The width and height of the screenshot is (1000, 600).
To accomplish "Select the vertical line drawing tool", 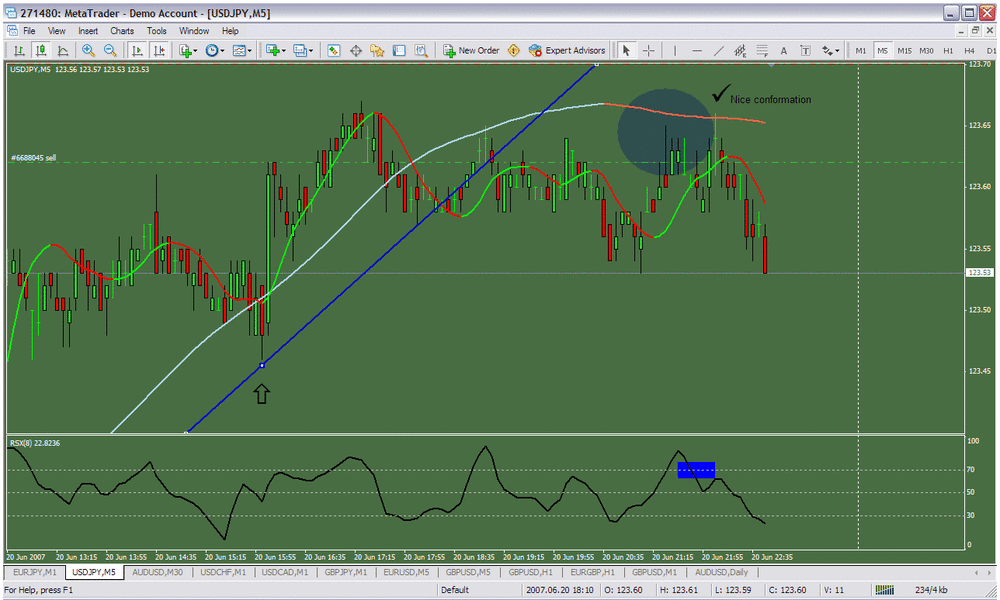I will tap(675, 50).
